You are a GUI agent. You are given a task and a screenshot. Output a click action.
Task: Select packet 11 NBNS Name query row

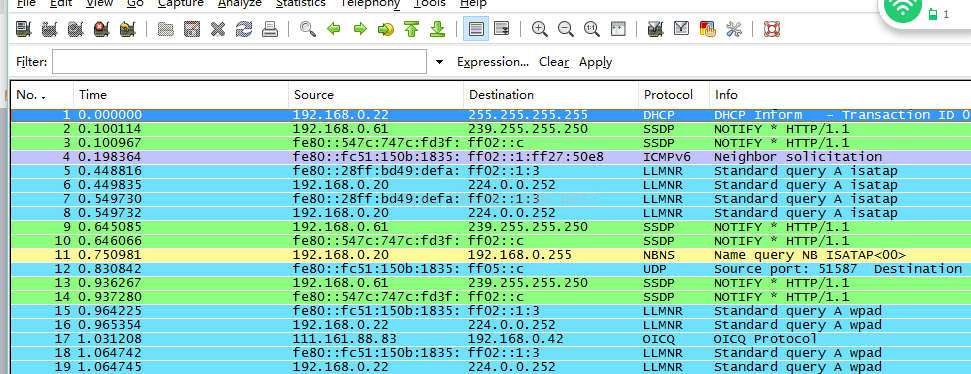(491, 255)
